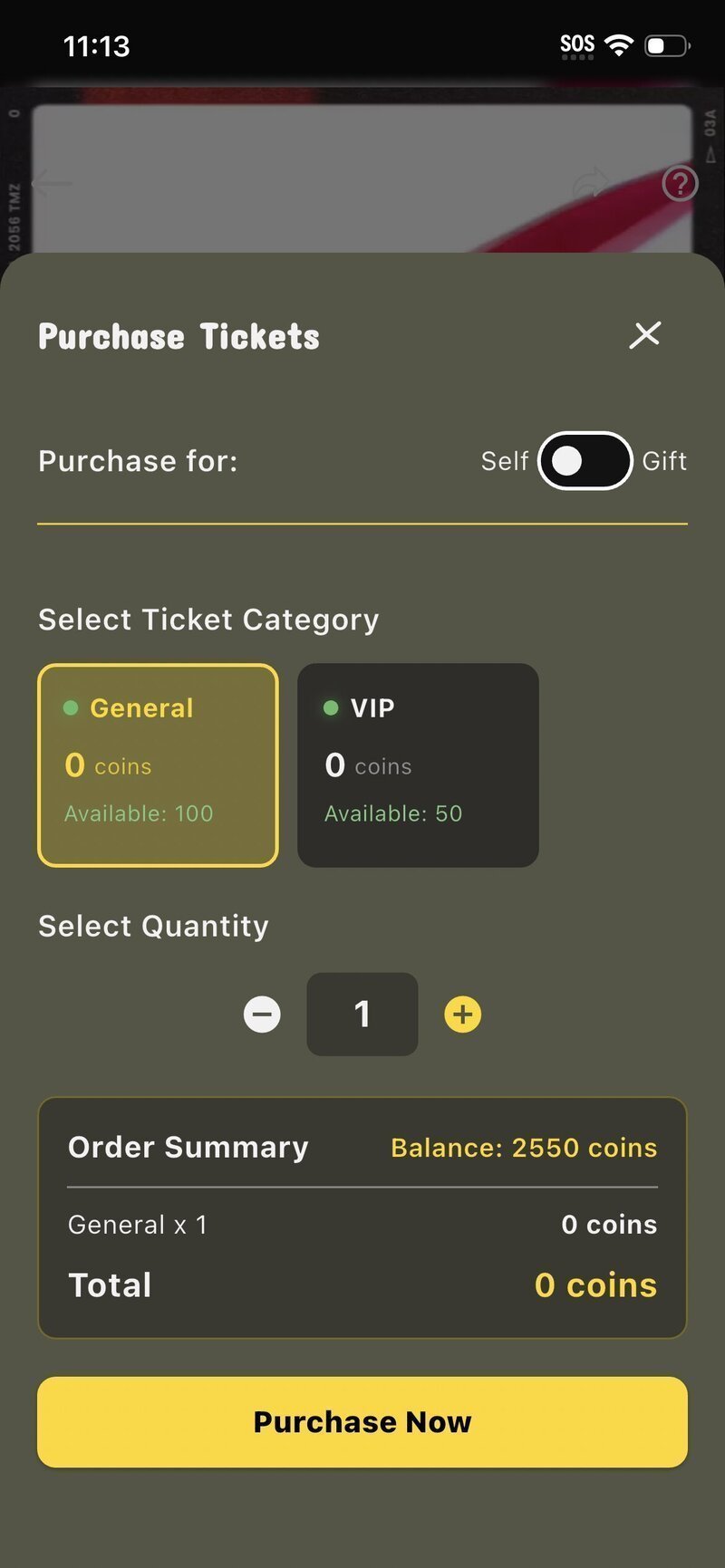This screenshot has height=1568, width=725.
Task: Tap the Purchase Tickets header
Action: coord(179,336)
